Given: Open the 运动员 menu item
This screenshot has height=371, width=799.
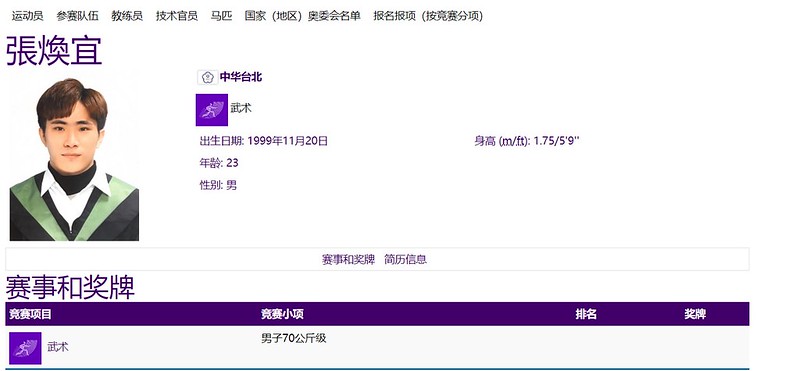Looking at the screenshot, I should point(28,16).
